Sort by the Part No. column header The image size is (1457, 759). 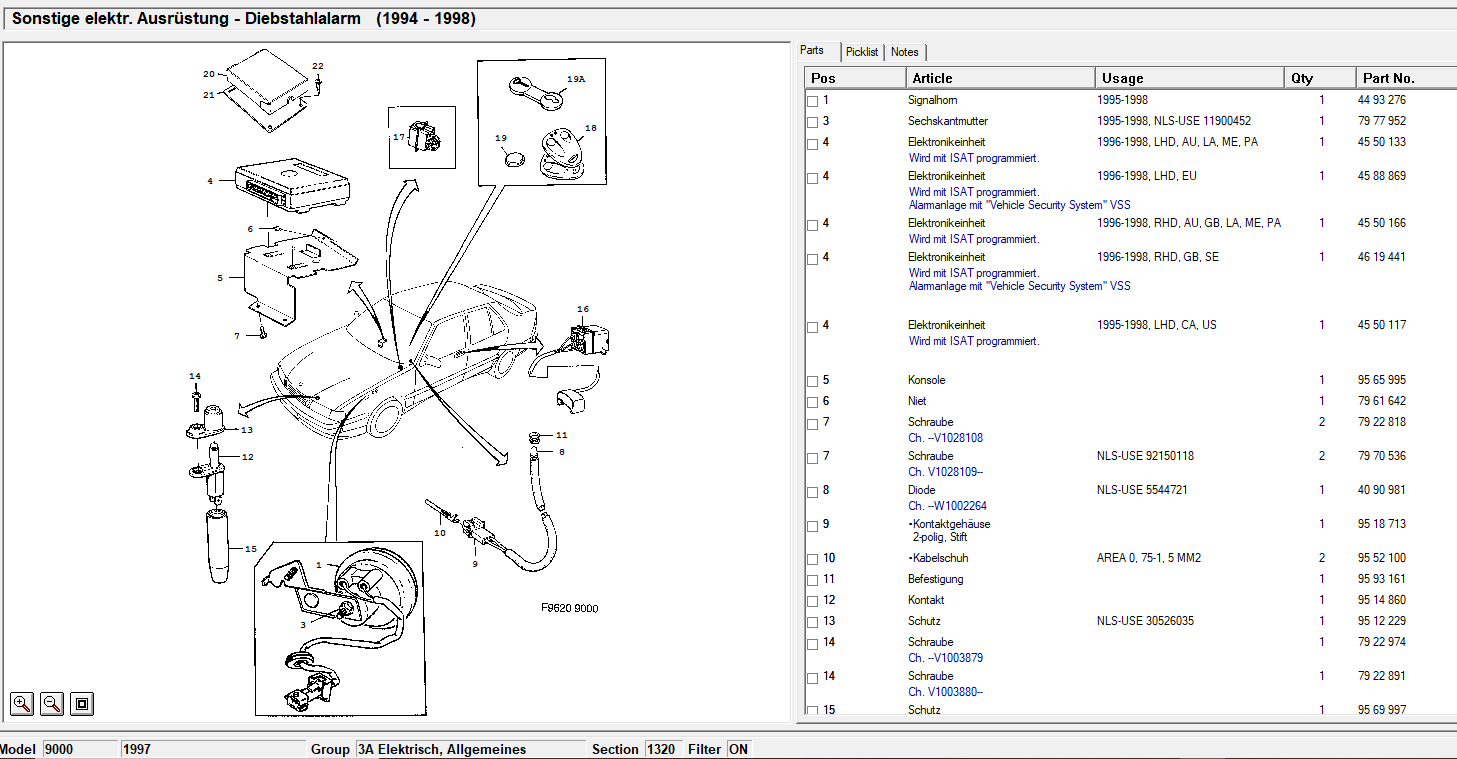[x=1406, y=78]
